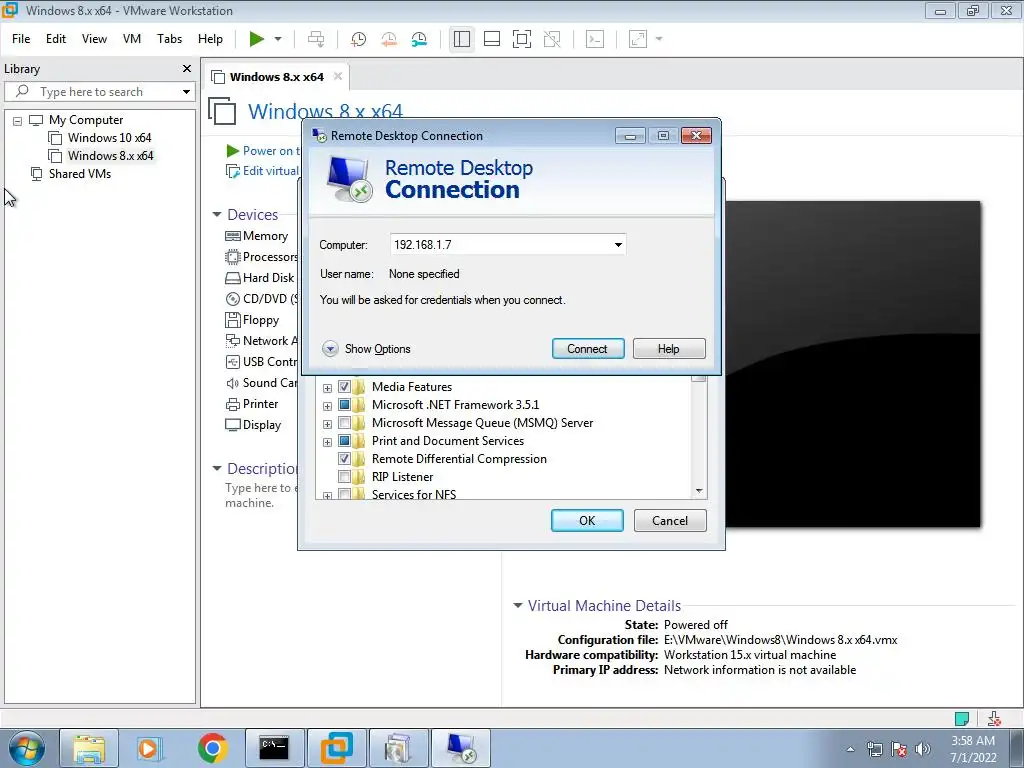Collapse the Virtual Machine Details section
Viewport: 1024px width, 768px height.
pyautogui.click(x=518, y=605)
